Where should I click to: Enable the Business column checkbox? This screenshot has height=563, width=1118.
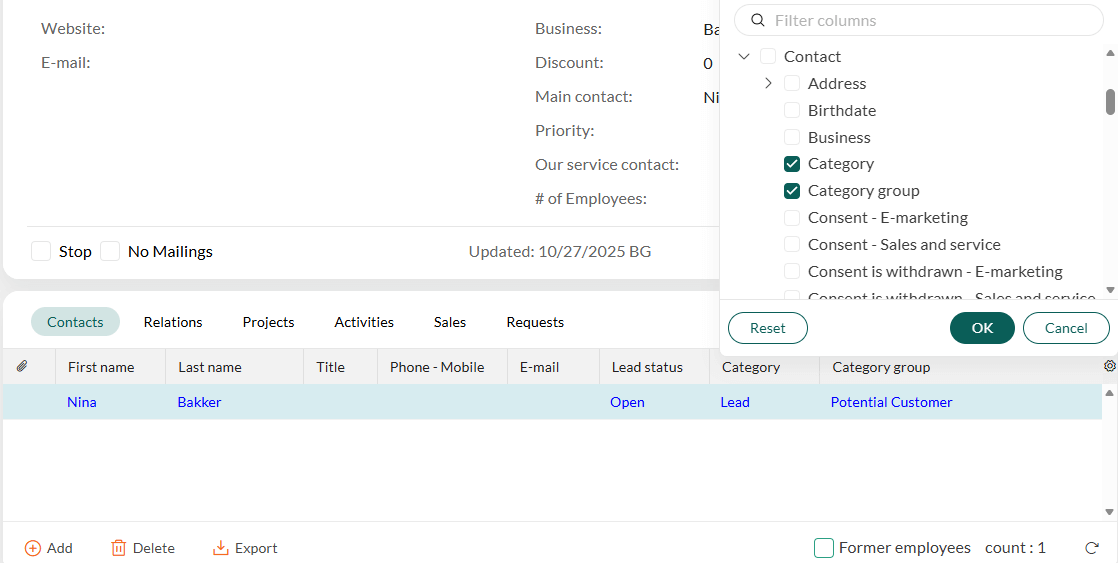point(791,137)
